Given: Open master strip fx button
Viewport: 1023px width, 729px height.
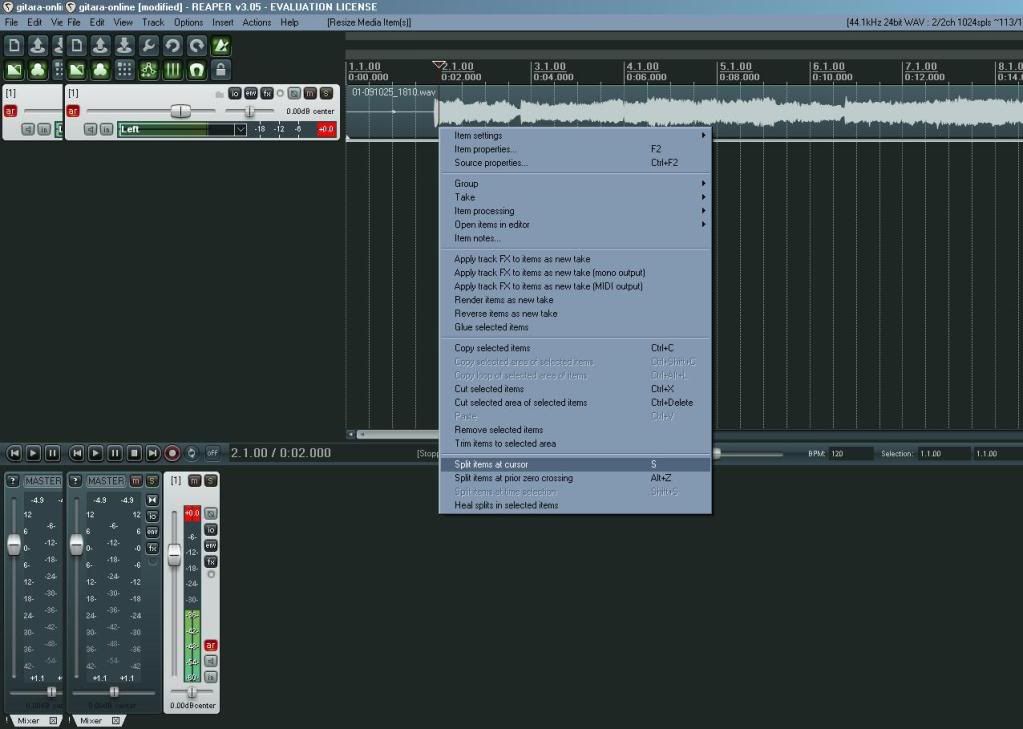Looking at the screenshot, I should pyautogui.click(x=152, y=548).
